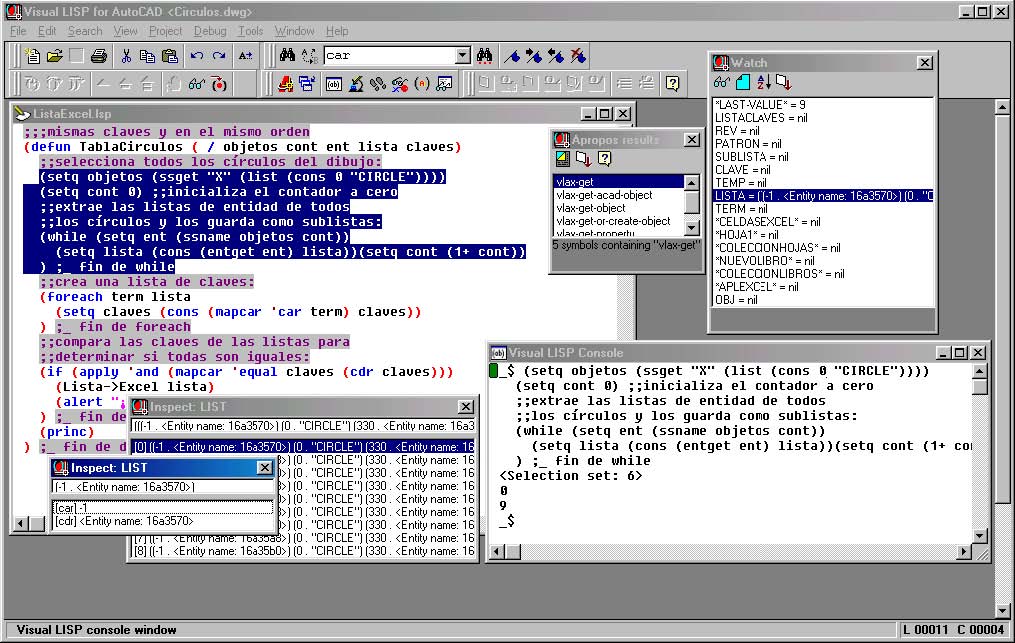
Task: Click the Trace footprints icon
Action: click(377, 84)
